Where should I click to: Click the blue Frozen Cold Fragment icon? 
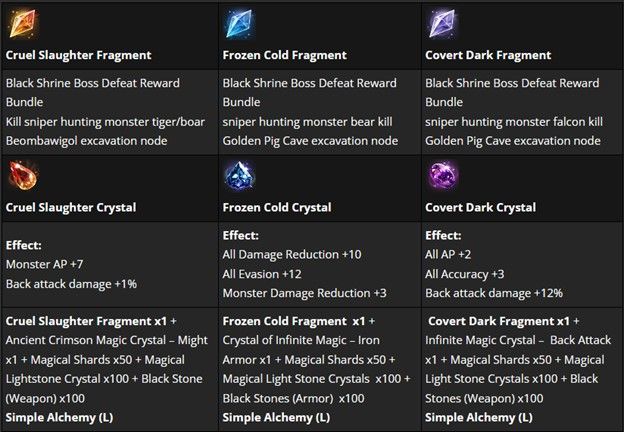pyautogui.click(x=239, y=24)
